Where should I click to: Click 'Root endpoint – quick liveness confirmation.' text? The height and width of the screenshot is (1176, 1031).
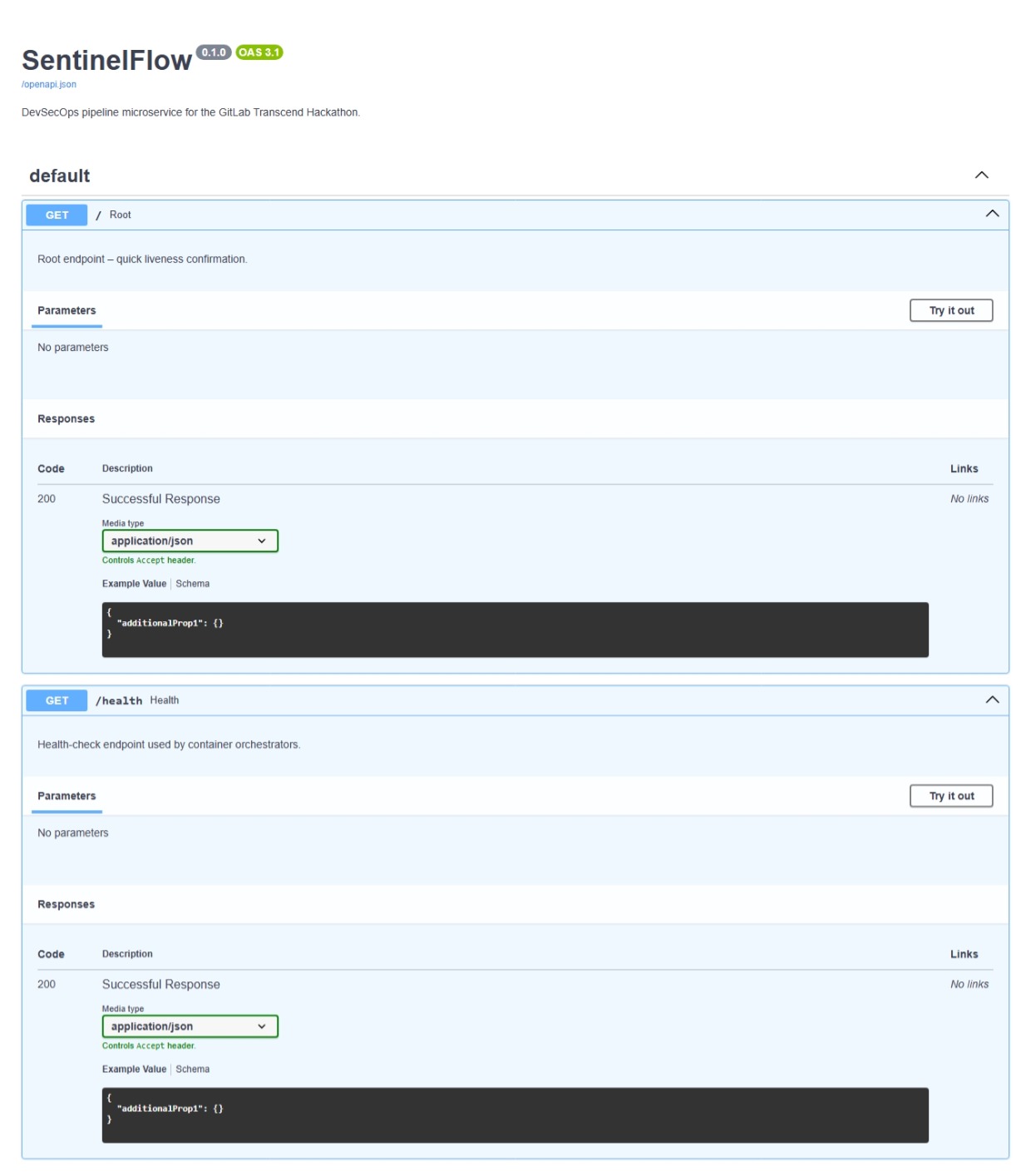(x=142, y=259)
